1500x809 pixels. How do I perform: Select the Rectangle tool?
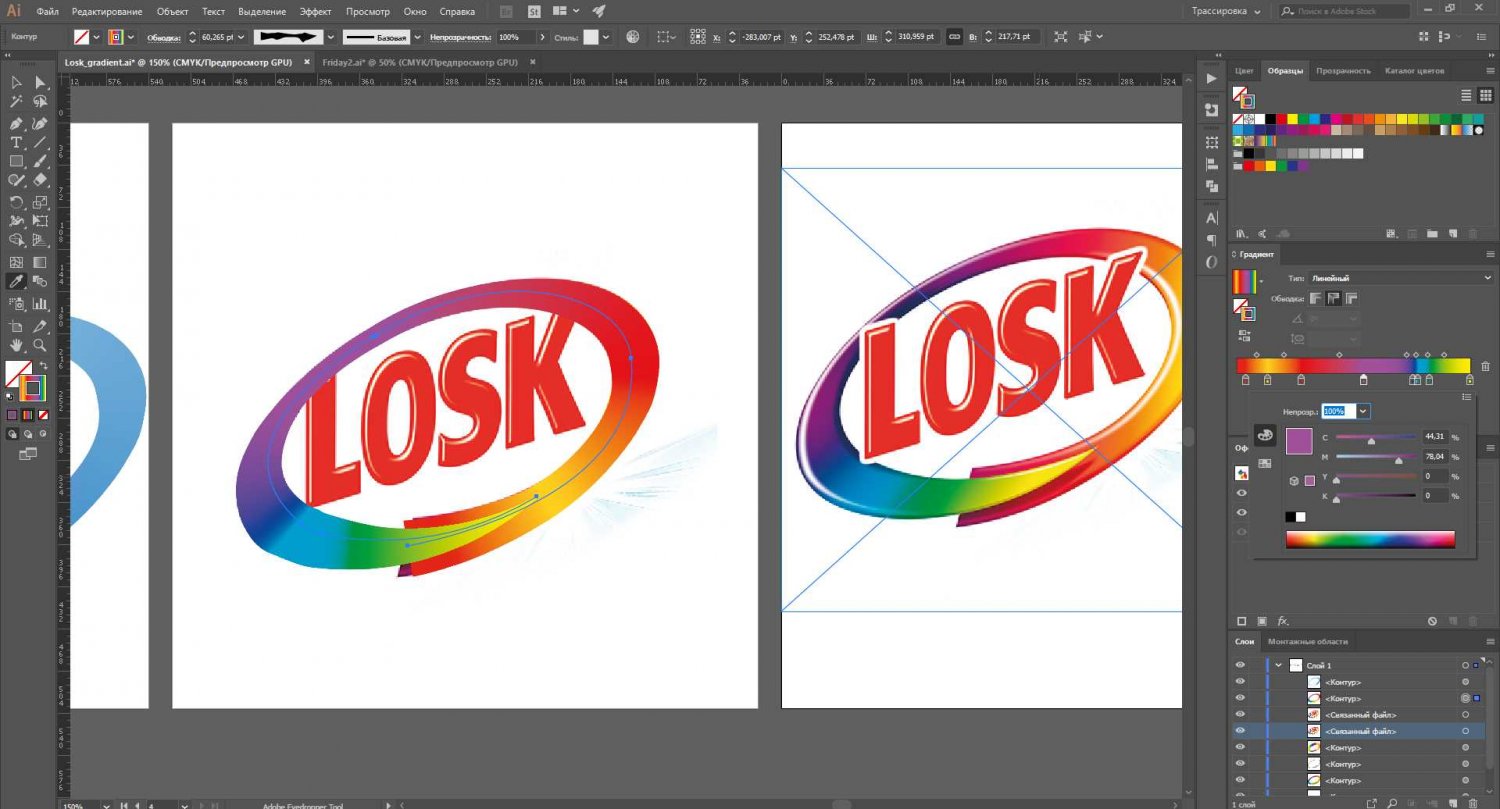click(x=17, y=162)
